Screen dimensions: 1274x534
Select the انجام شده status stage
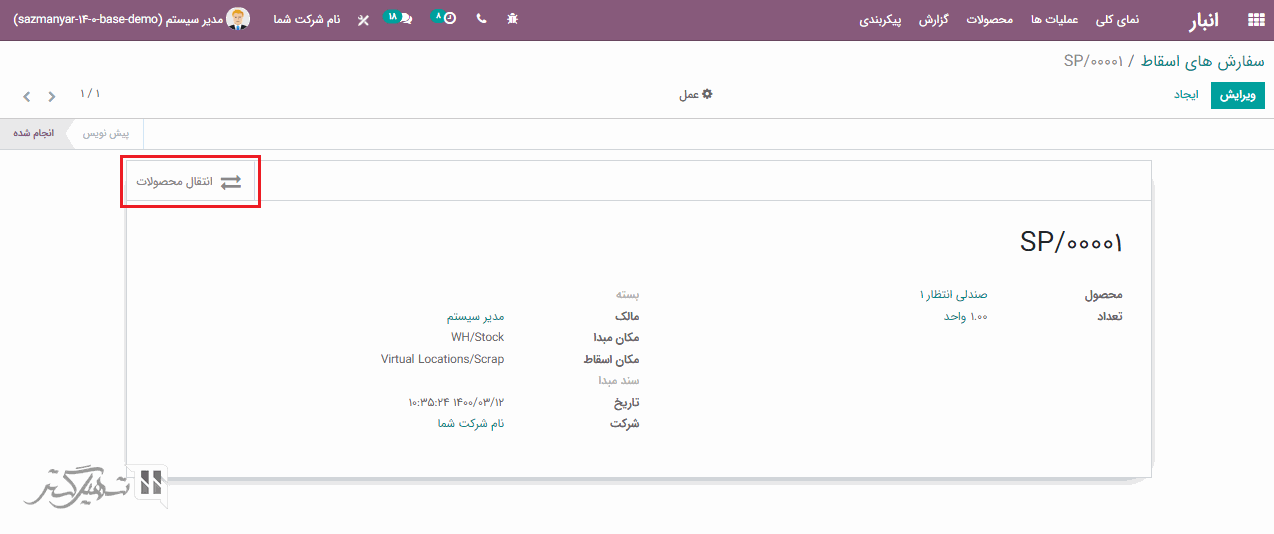(33, 133)
